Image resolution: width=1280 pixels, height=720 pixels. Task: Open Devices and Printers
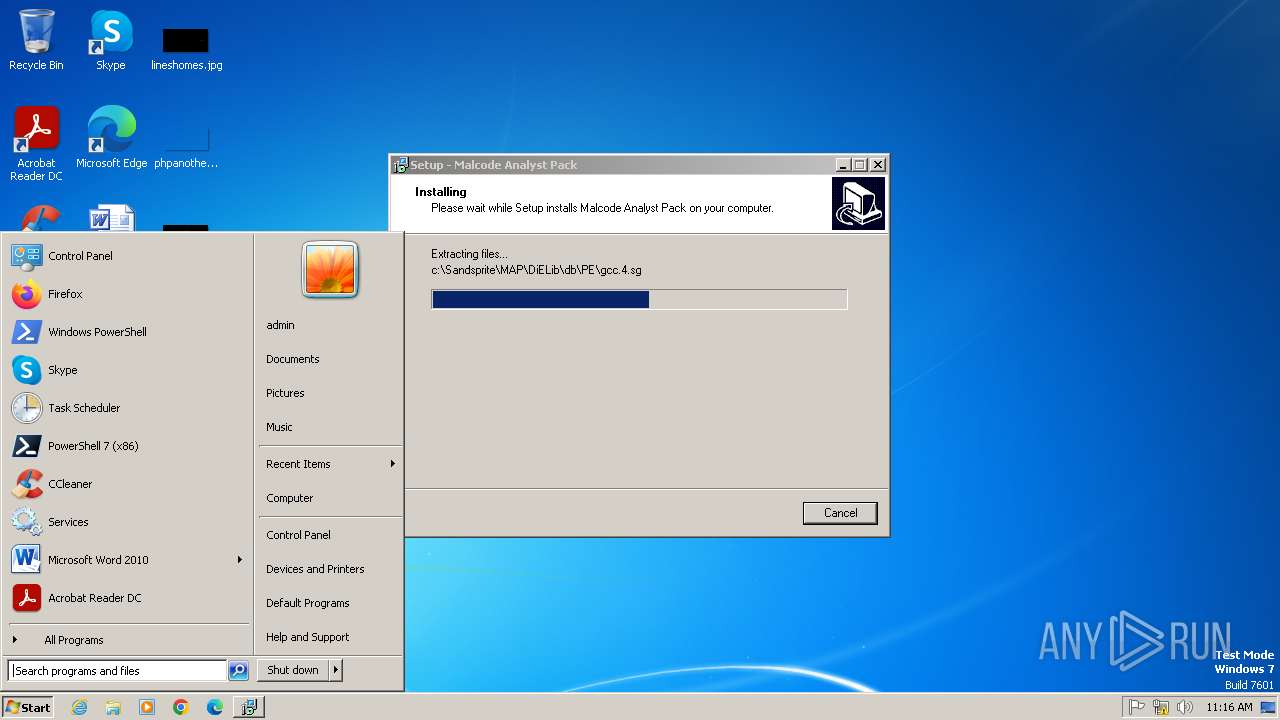click(329, 569)
